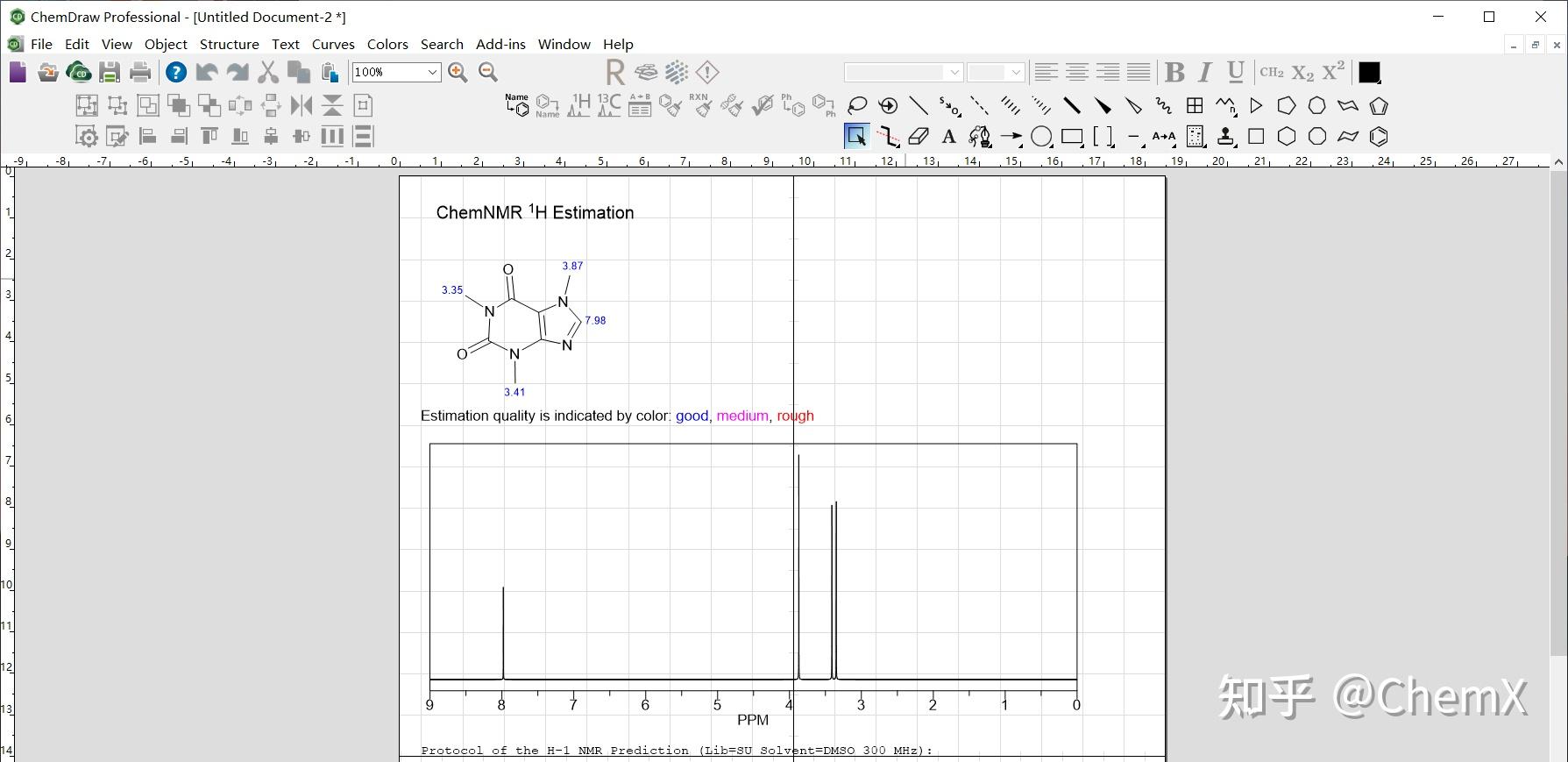Select the Arrow drawing tool
Screen dimensions: 1568x762
click(x=1011, y=137)
